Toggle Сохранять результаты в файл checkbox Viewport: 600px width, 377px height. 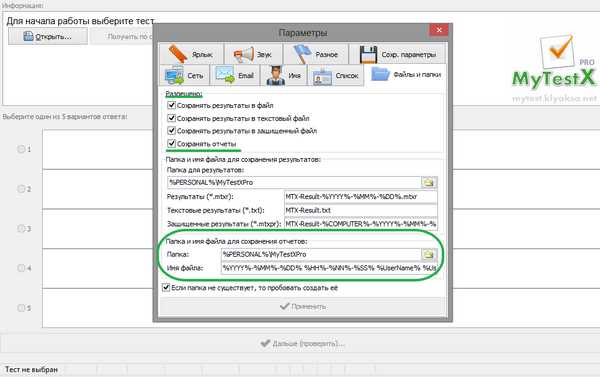click(x=171, y=105)
